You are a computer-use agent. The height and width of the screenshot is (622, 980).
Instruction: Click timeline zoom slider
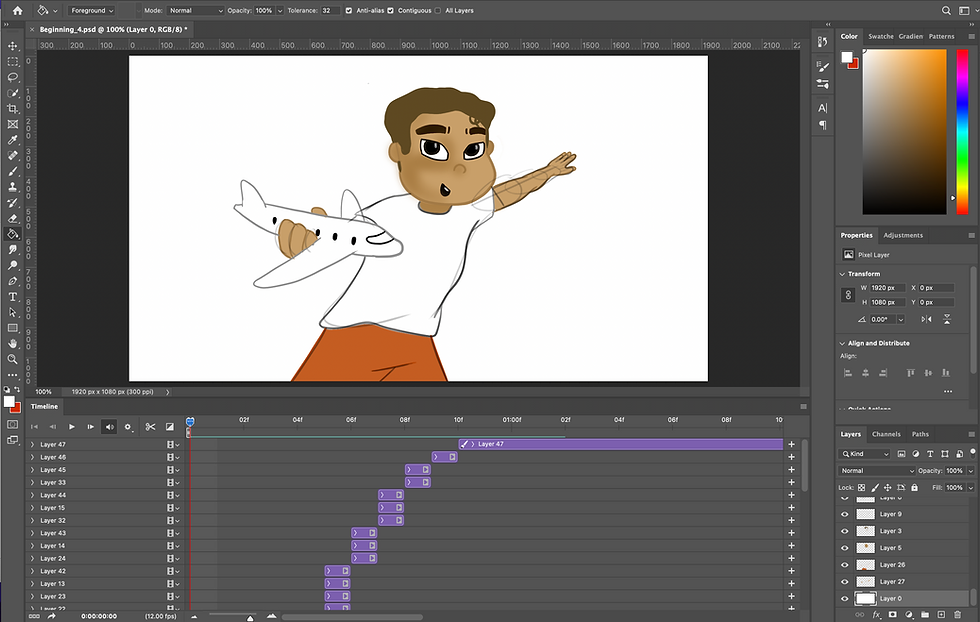point(250,618)
